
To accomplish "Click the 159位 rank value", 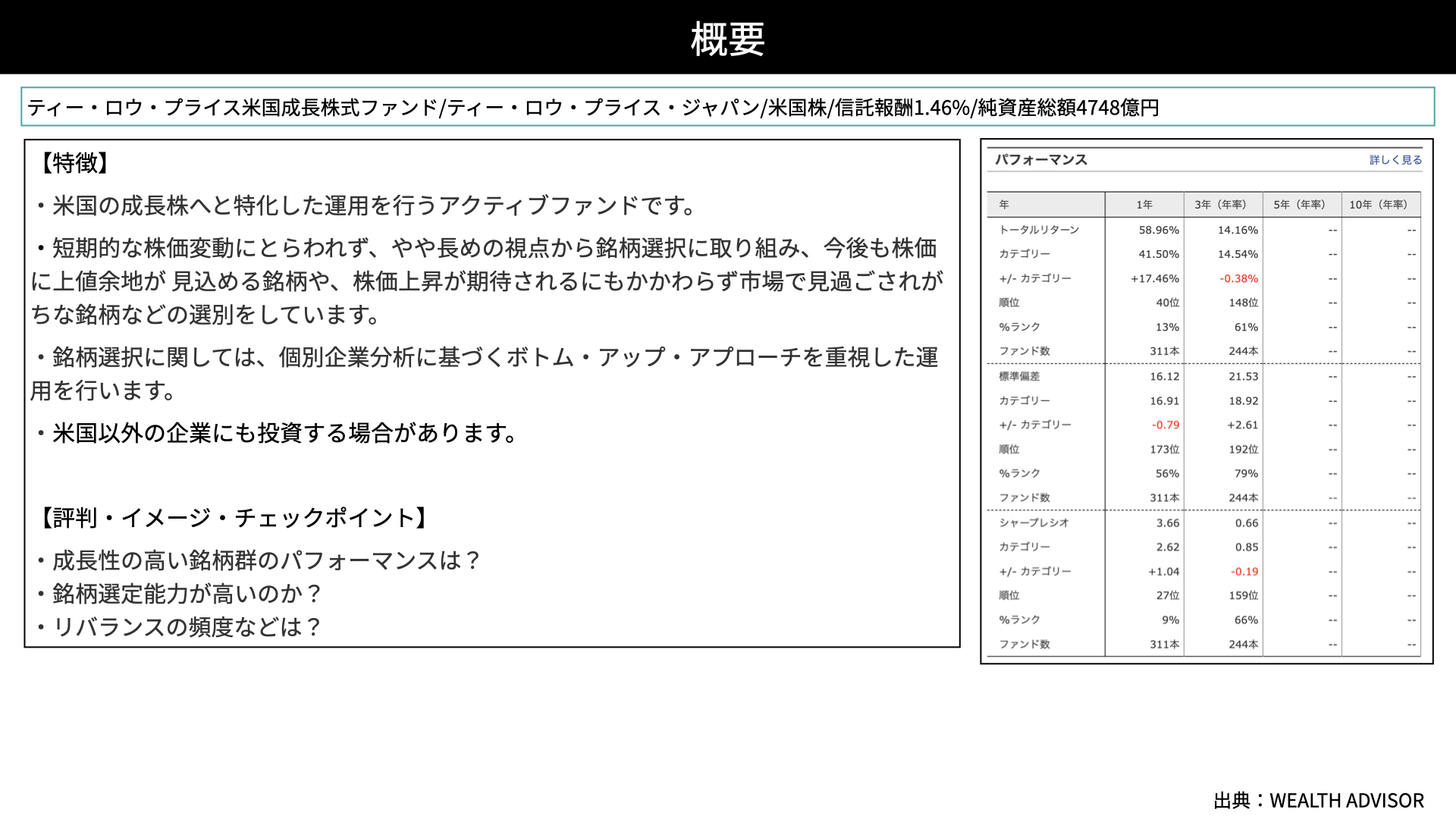I will click(1244, 595).
